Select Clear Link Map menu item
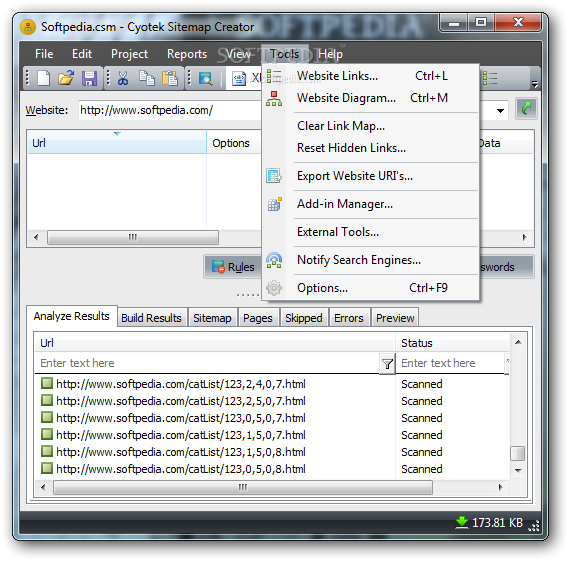 click(370, 126)
